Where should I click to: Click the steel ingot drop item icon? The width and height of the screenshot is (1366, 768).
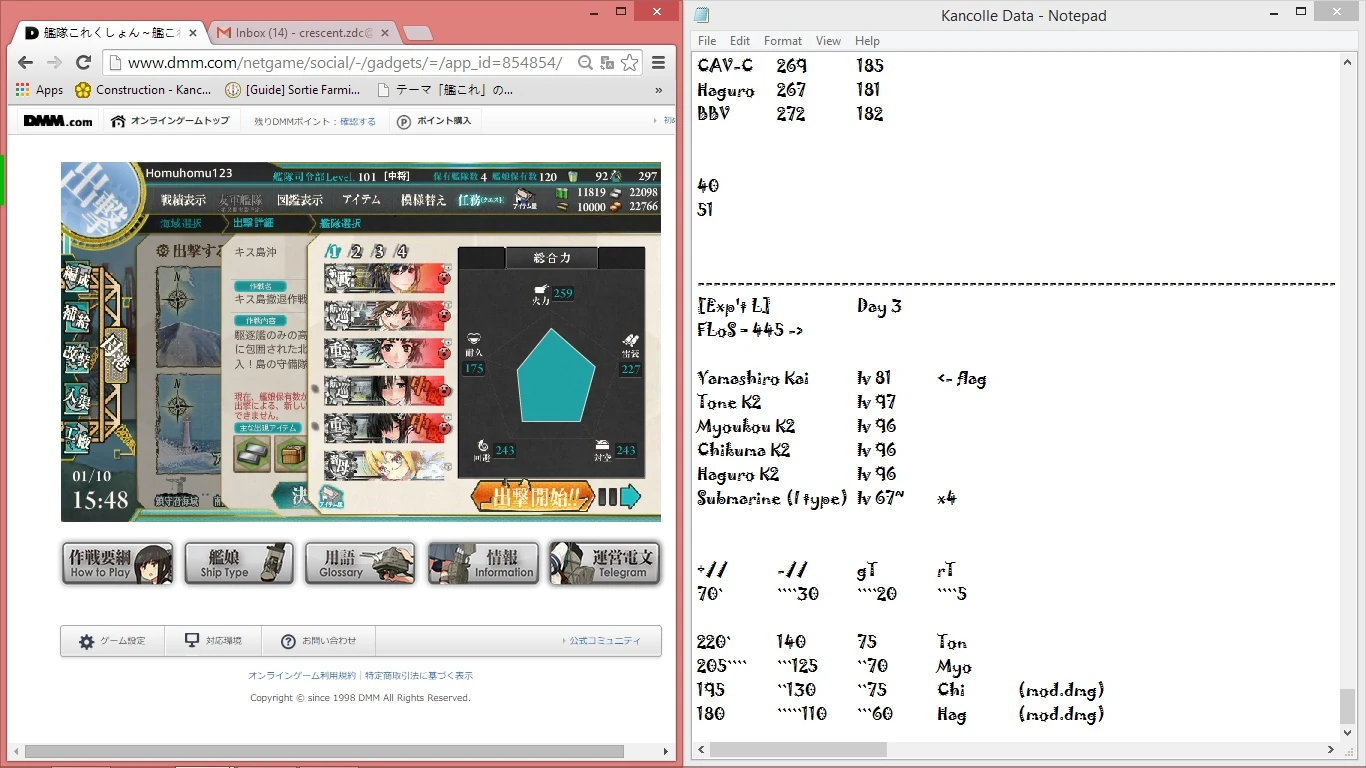252,454
